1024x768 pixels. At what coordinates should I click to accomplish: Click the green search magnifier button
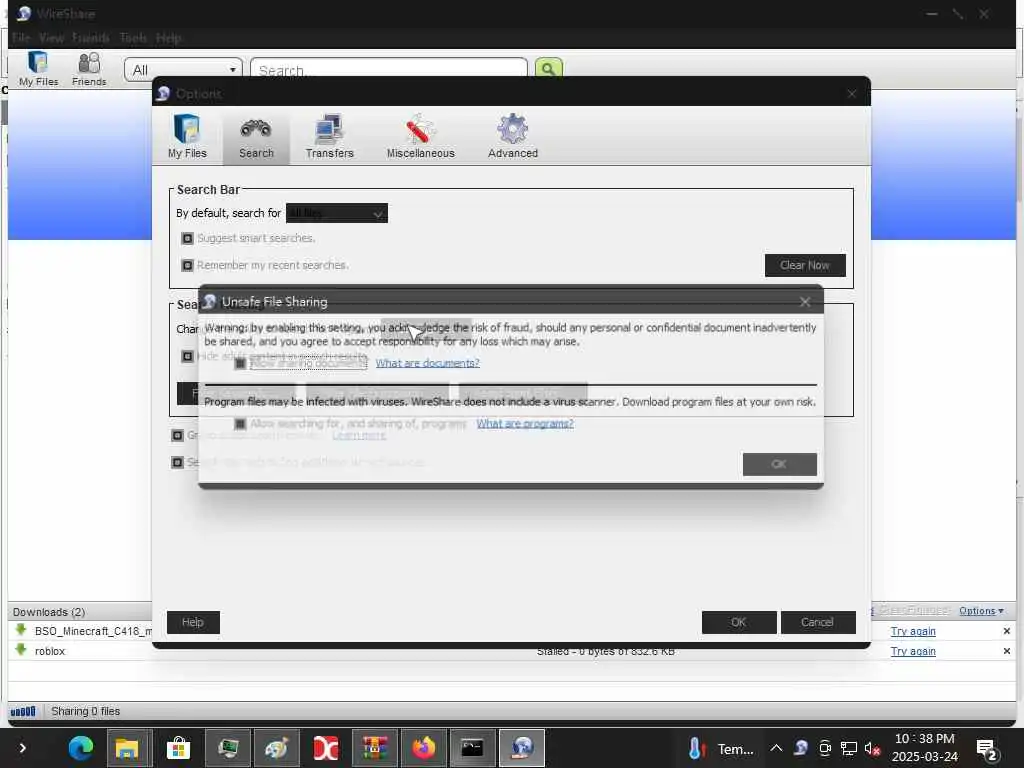tap(549, 68)
